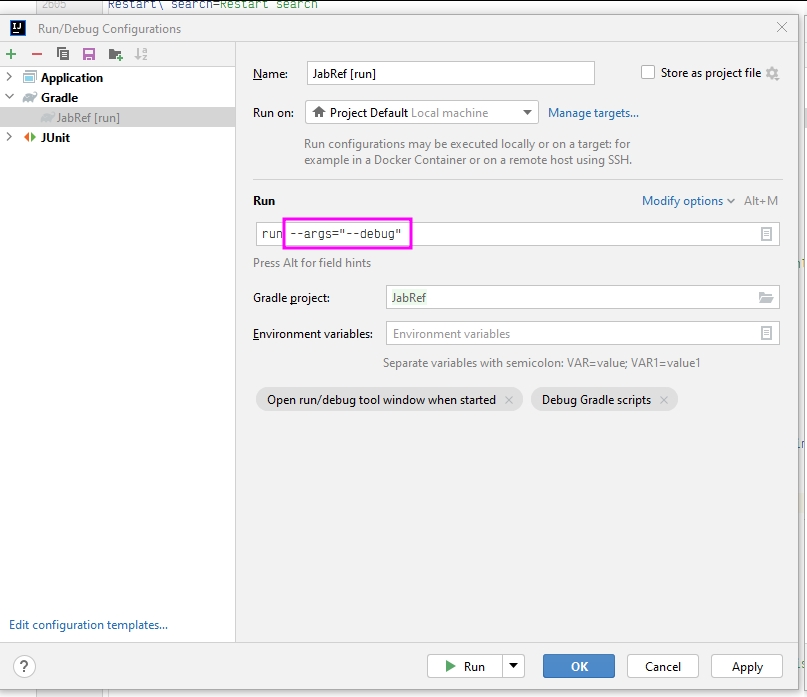Open the help question mark button
This screenshot has height=697, width=807.
(x=24, y=666)
